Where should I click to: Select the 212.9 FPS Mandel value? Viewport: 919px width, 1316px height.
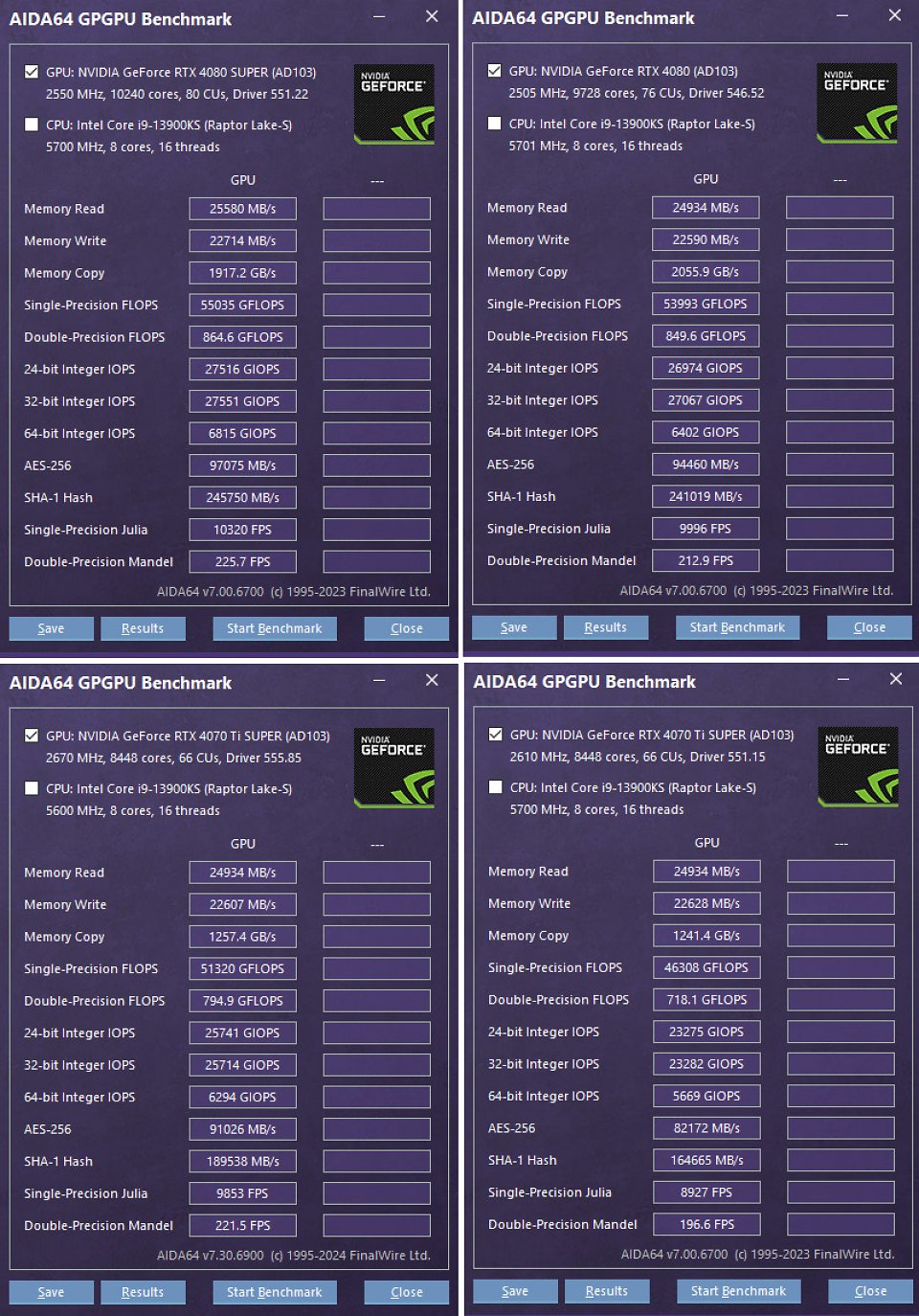click(x=706, y=560)
